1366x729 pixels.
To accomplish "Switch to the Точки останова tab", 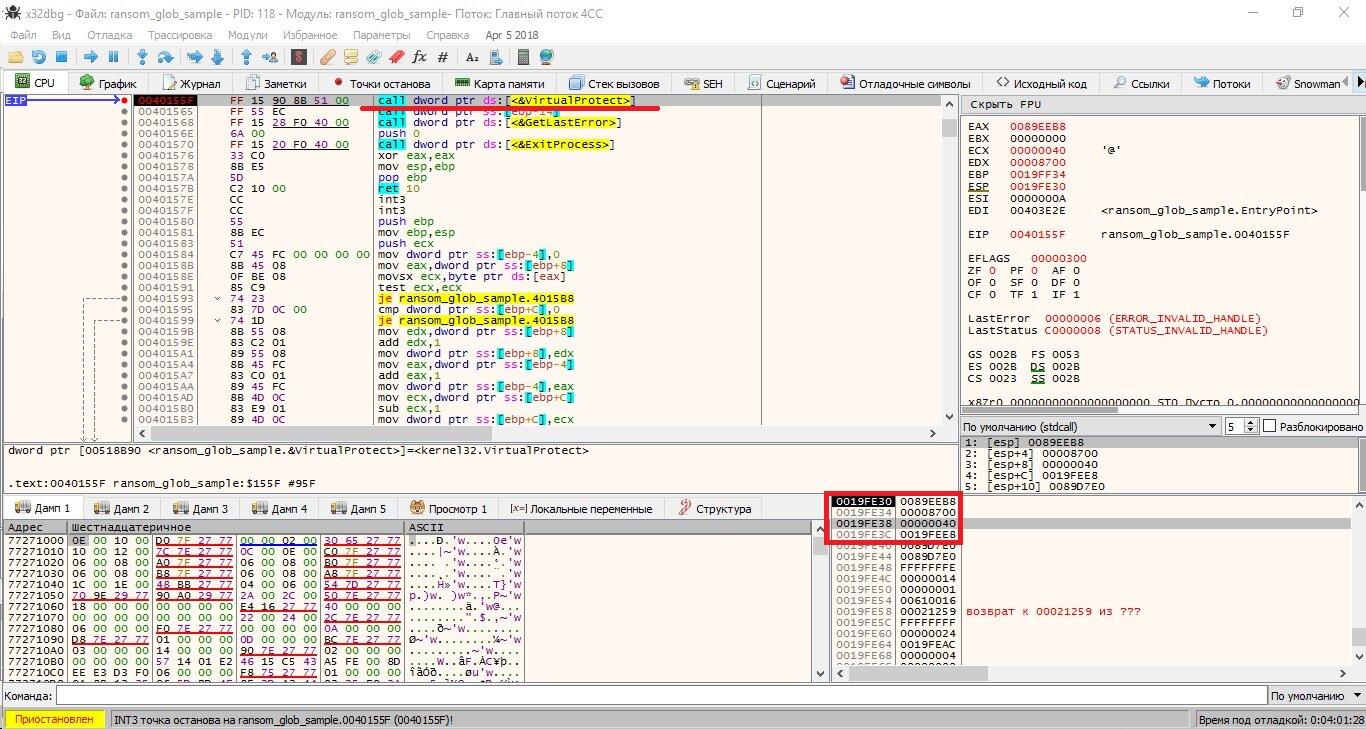I will pyautogui.click(x=381, y=83).
